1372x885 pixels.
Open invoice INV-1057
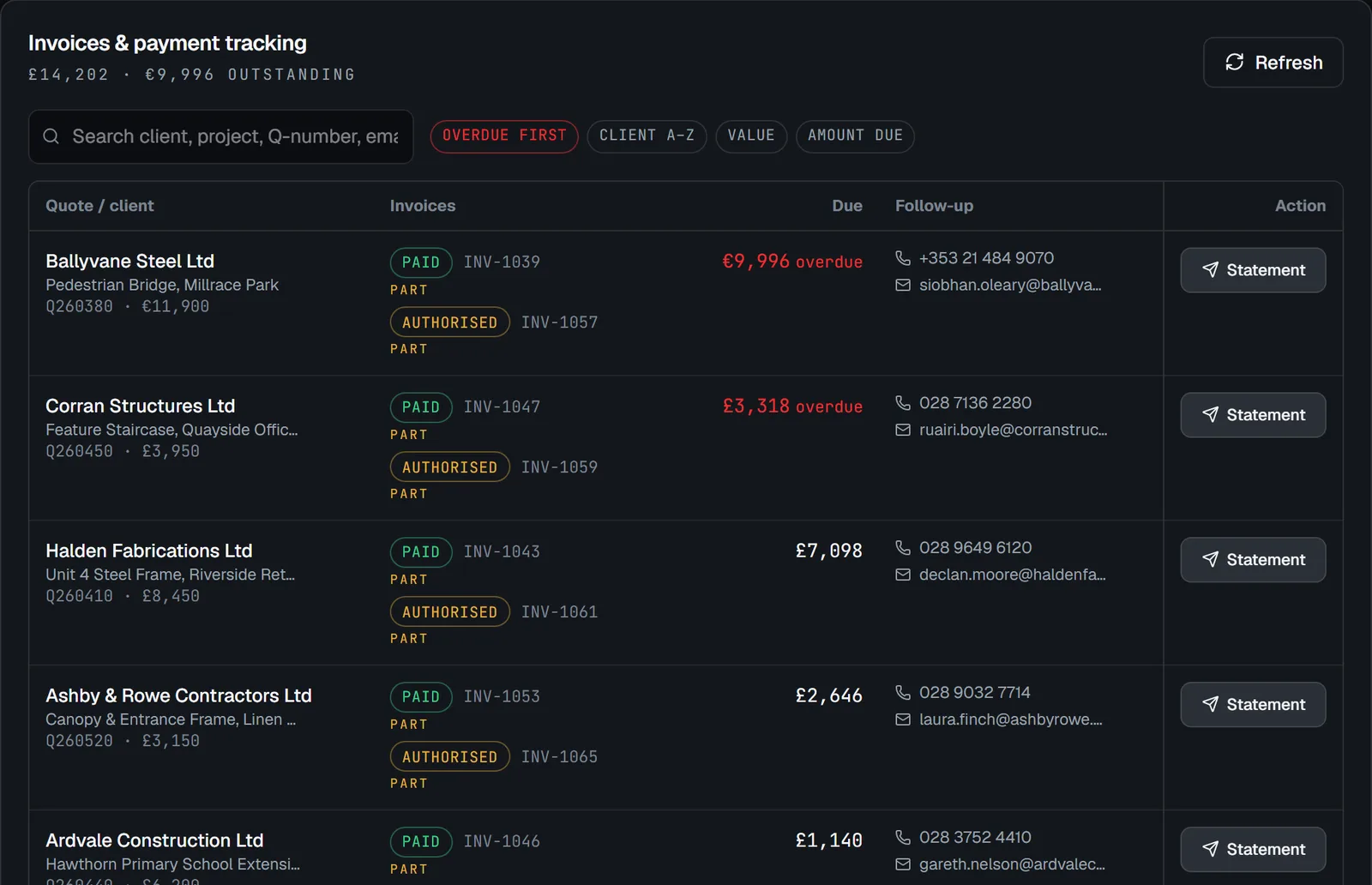coord(559,322)
